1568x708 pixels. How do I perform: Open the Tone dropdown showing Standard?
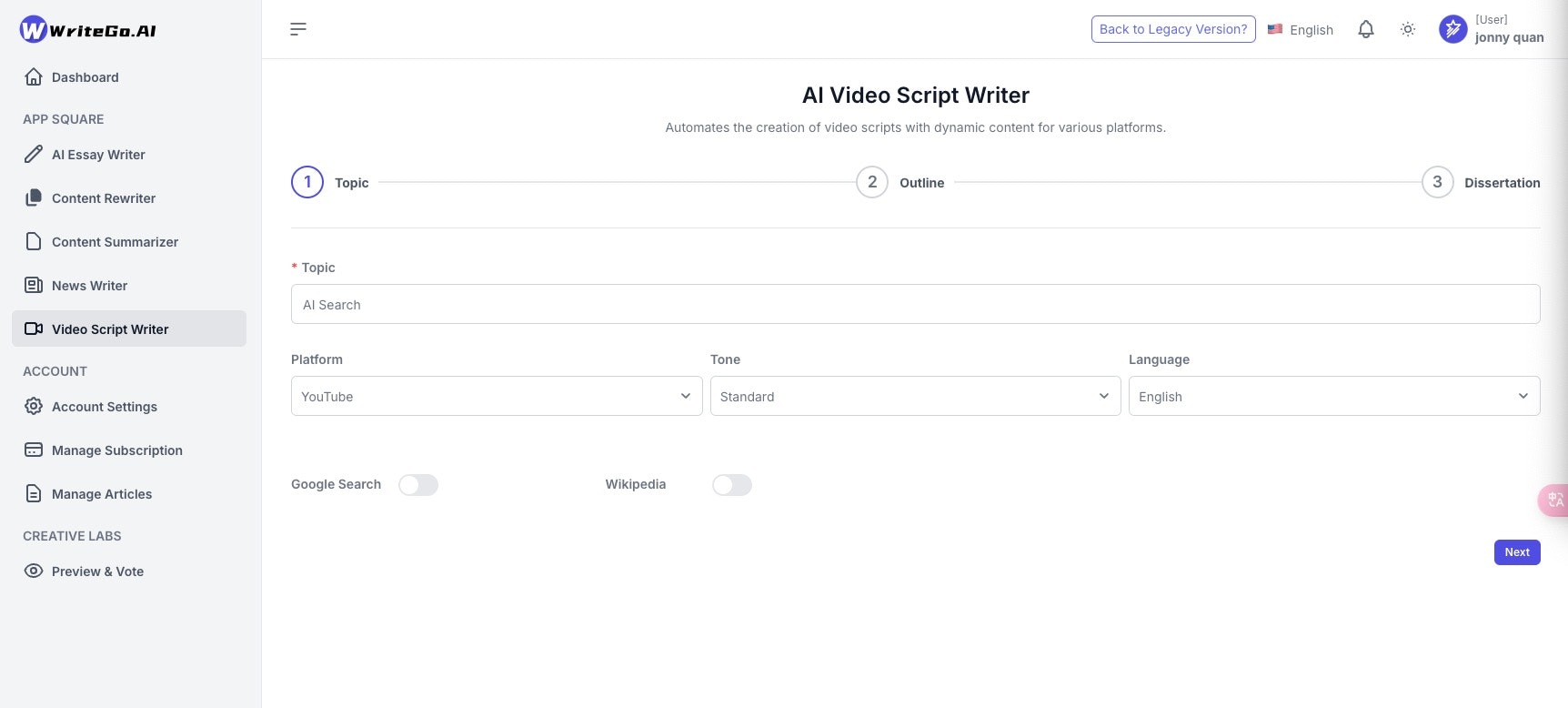point(915,396)
